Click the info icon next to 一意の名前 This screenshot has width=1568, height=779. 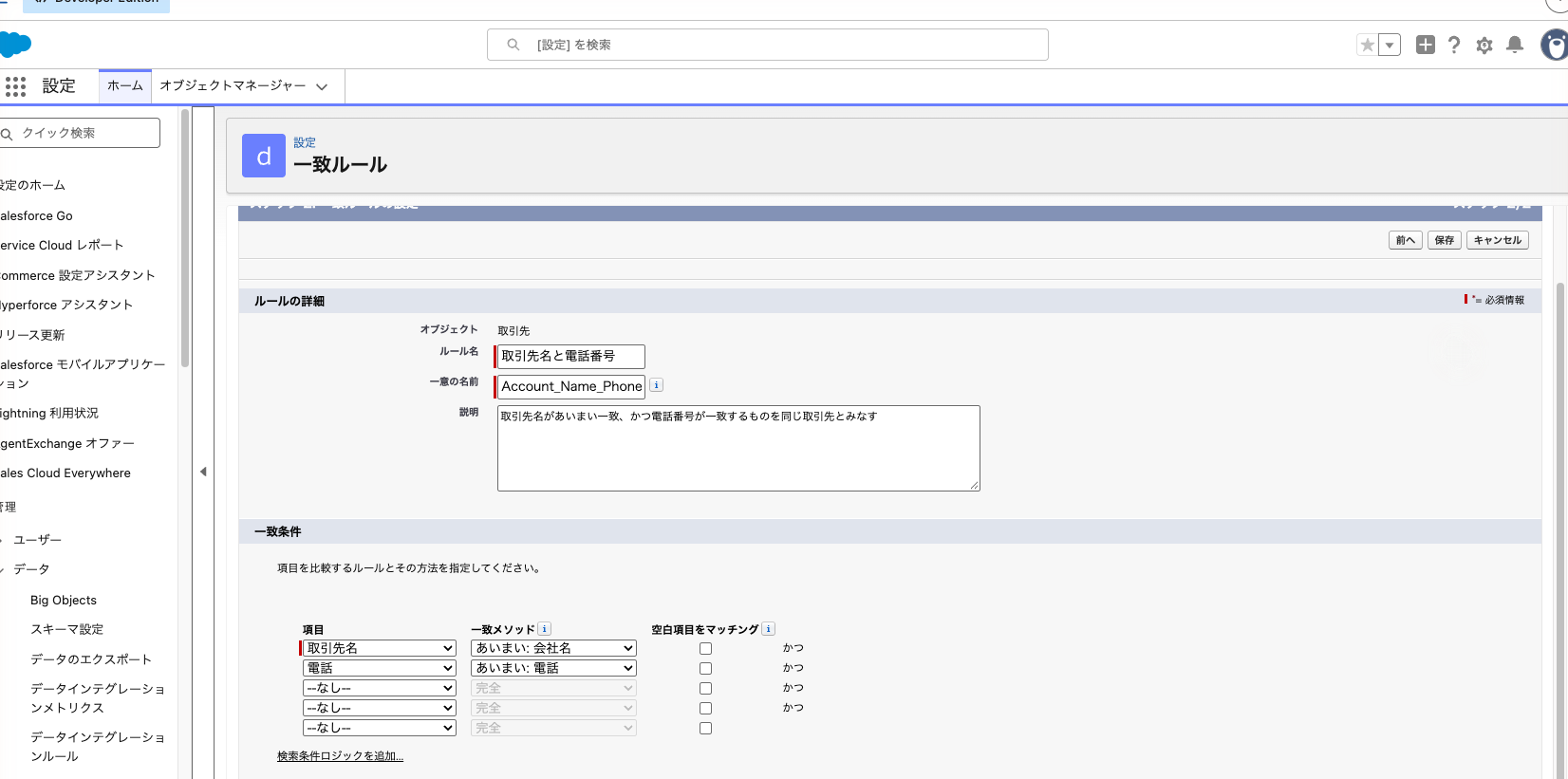coord(656,385)
